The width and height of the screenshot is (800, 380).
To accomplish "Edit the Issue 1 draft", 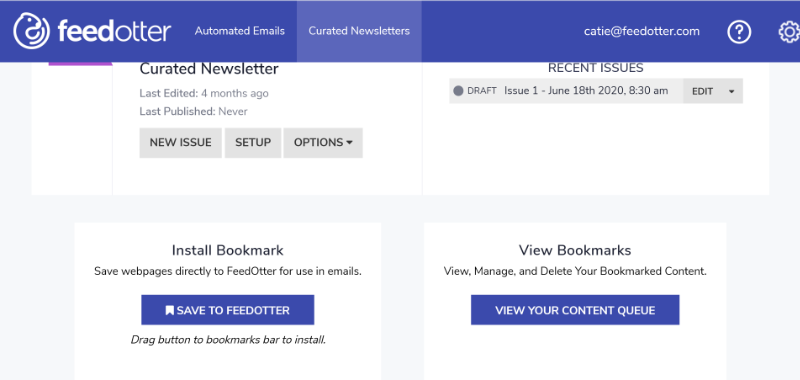I will 703,91.
